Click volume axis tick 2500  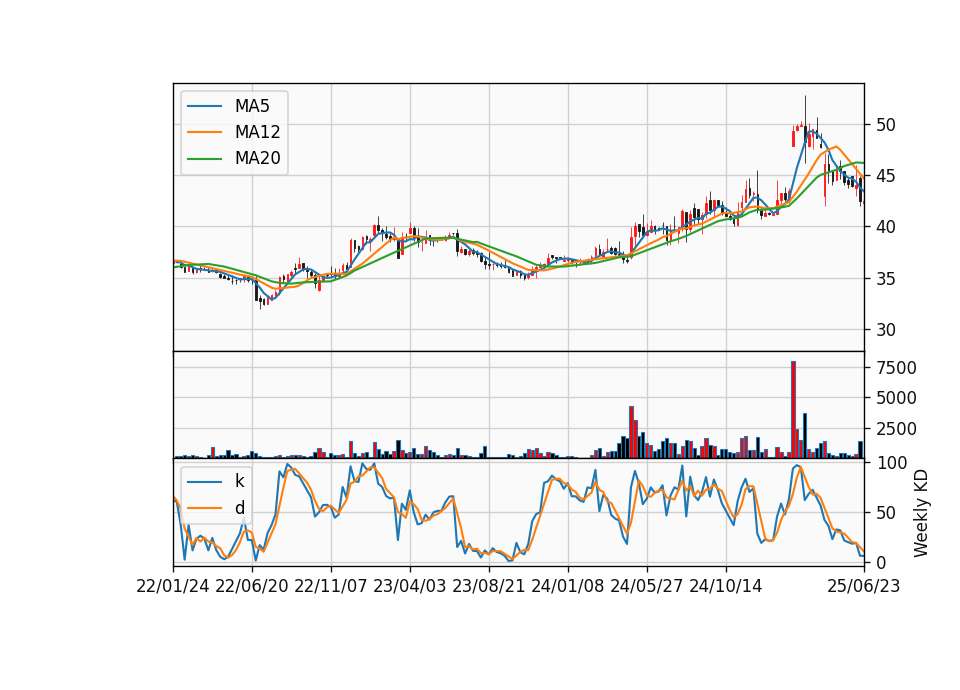(896, 429)
